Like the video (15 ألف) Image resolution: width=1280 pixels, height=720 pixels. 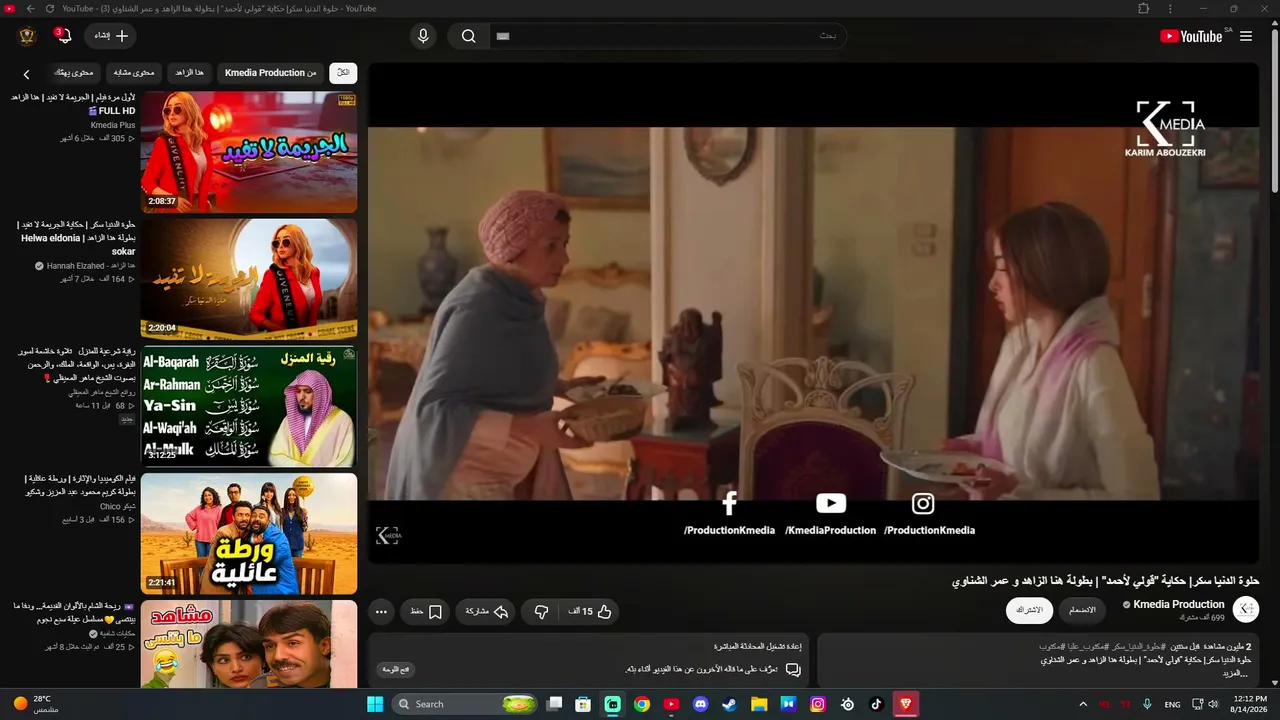tap(590, 611)
